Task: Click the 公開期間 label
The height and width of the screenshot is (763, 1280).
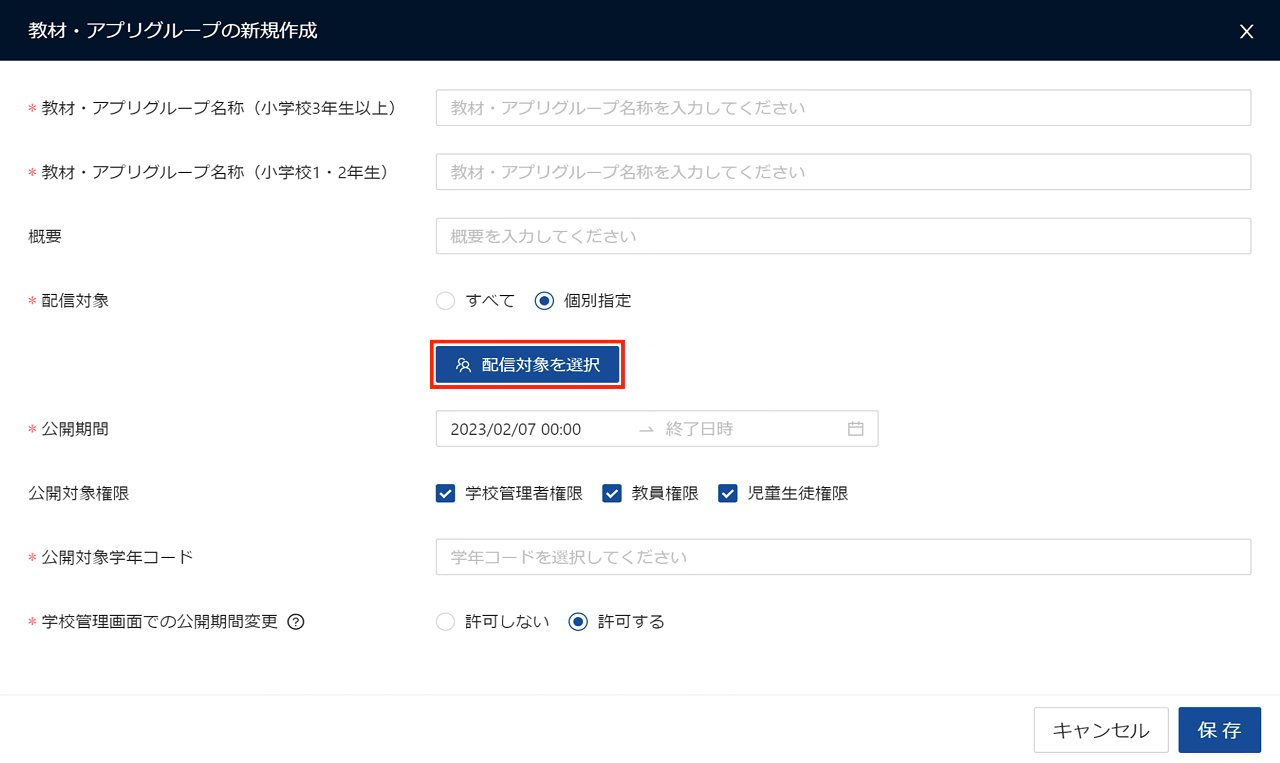Action: 75,429
